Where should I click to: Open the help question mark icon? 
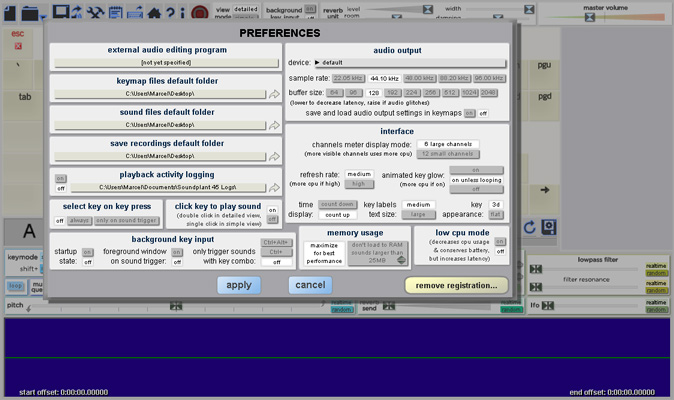tap(169, 12)
